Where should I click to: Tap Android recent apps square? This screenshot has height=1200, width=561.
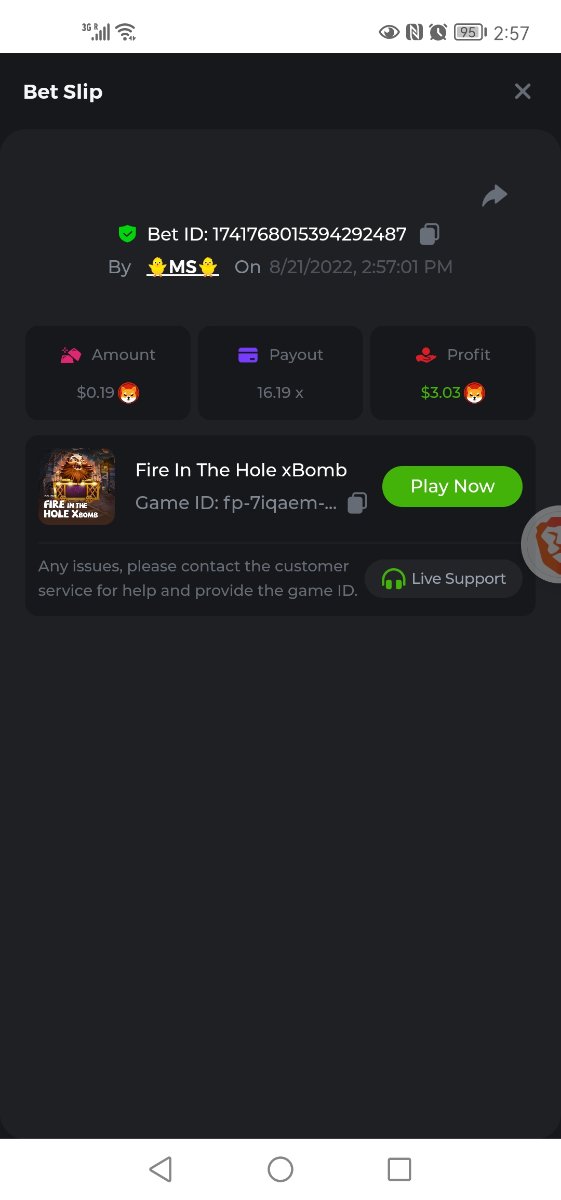(x=399, y=1169)
